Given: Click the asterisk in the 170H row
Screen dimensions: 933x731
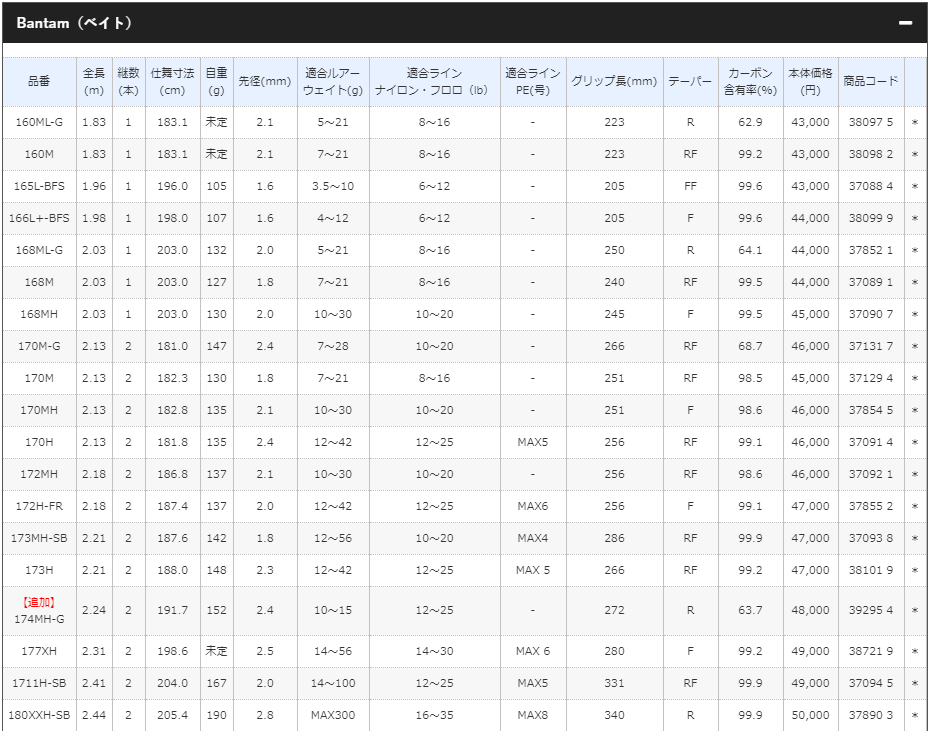Looking at the screenshot, I should tap(914, 442).
